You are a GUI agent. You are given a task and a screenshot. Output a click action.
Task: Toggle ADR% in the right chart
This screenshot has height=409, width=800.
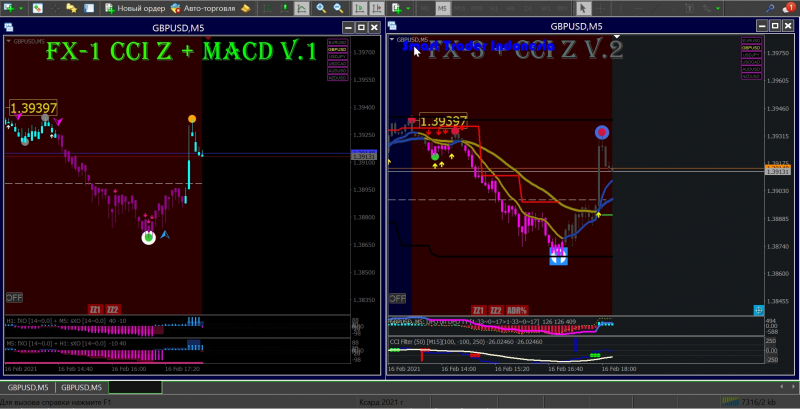click(x=517, y=310)
